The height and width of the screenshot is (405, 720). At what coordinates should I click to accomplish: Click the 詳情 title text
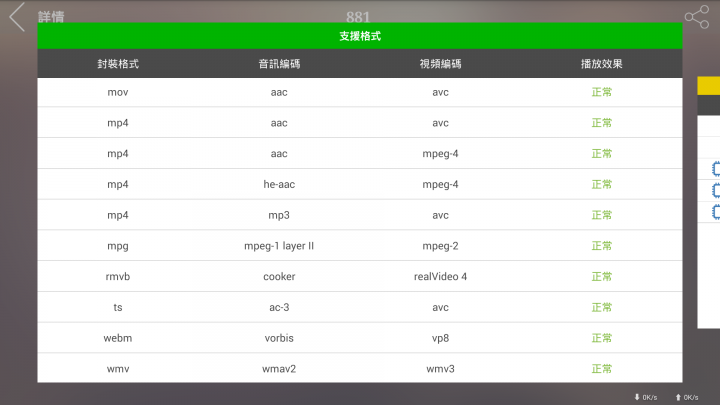pos(51,17)
